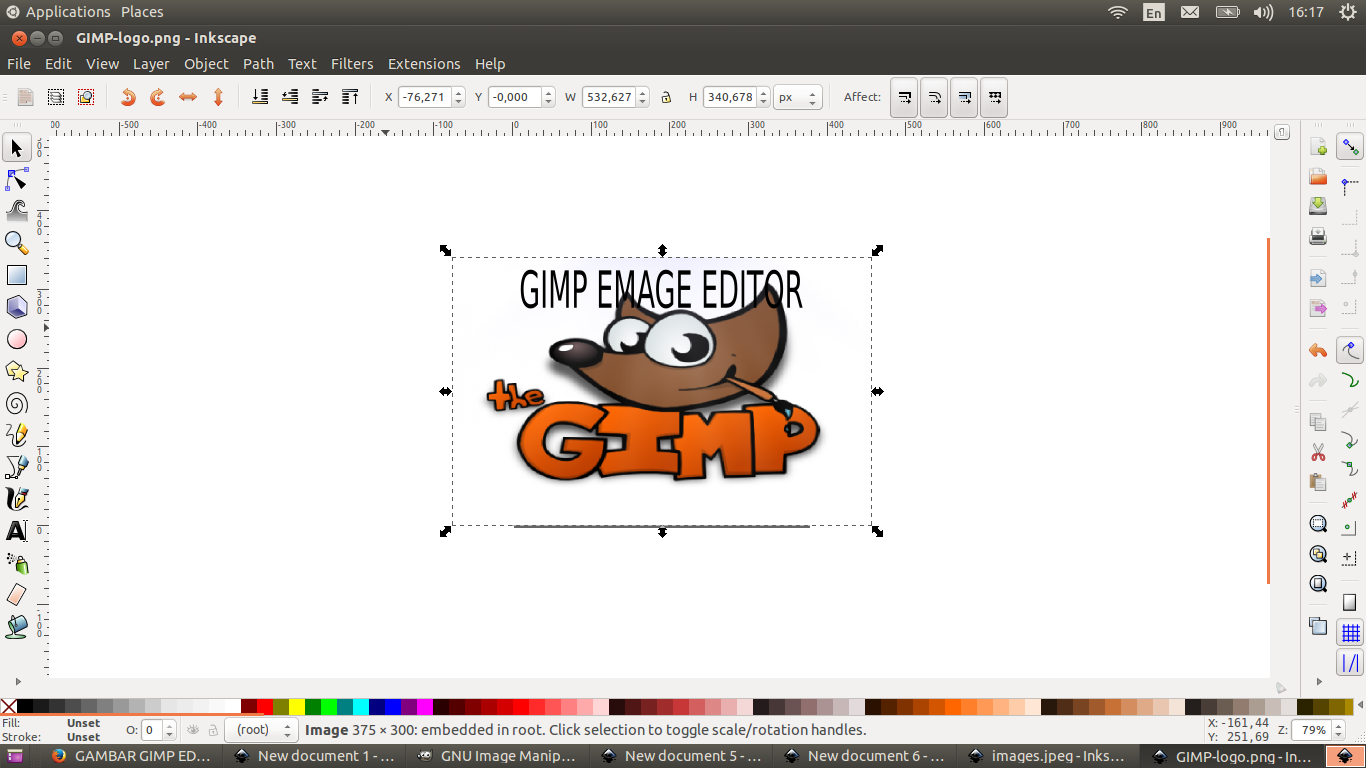Open the Edit menu

pyautogui.click(x=58, y=63)
